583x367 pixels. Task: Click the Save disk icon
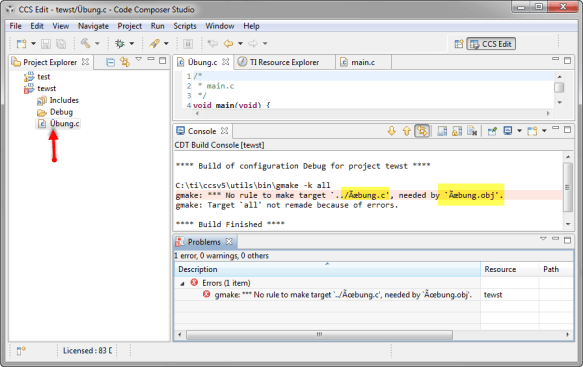[46, 44]
